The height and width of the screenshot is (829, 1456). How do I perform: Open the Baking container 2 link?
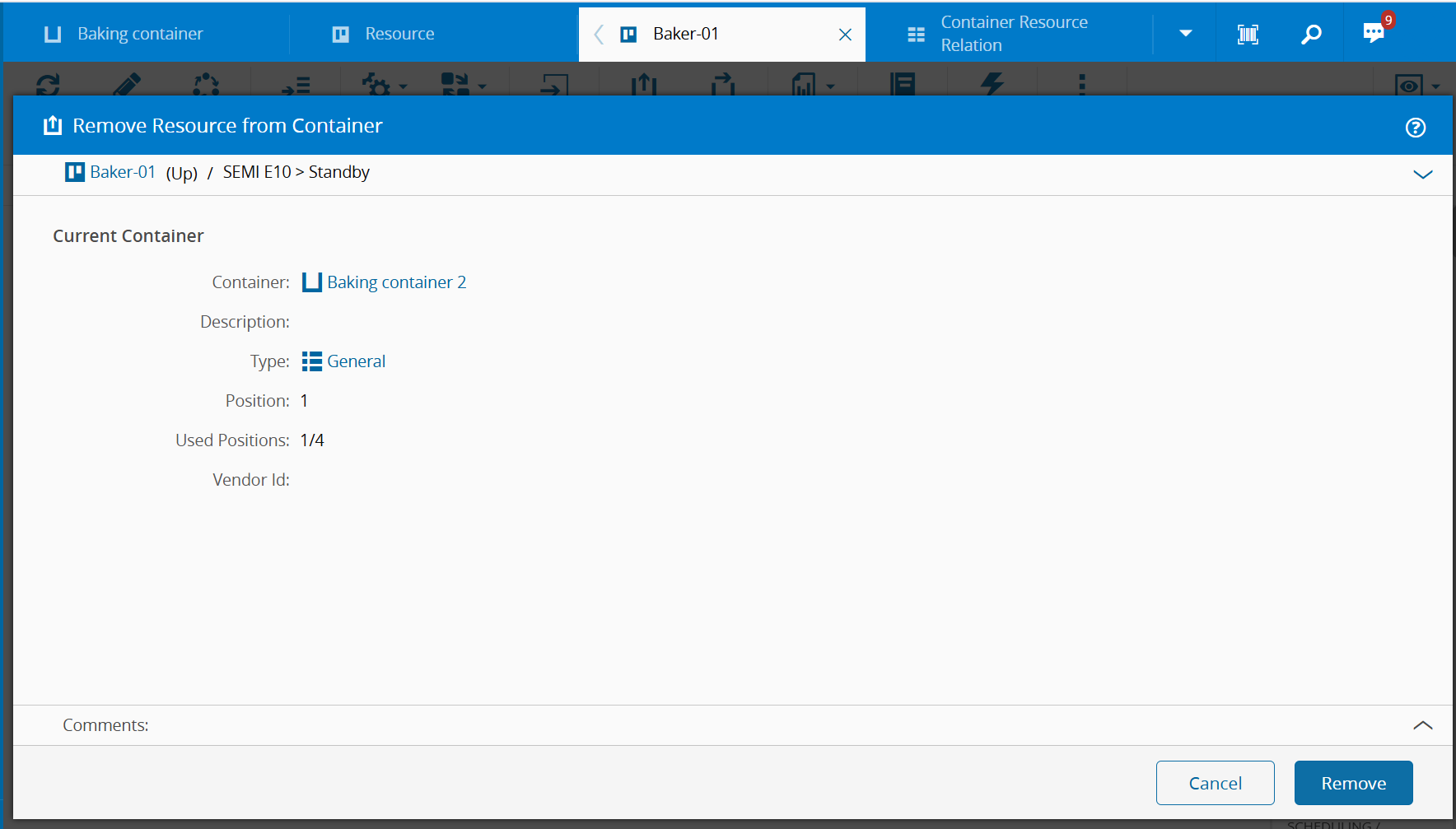click(x=397, y=282)
